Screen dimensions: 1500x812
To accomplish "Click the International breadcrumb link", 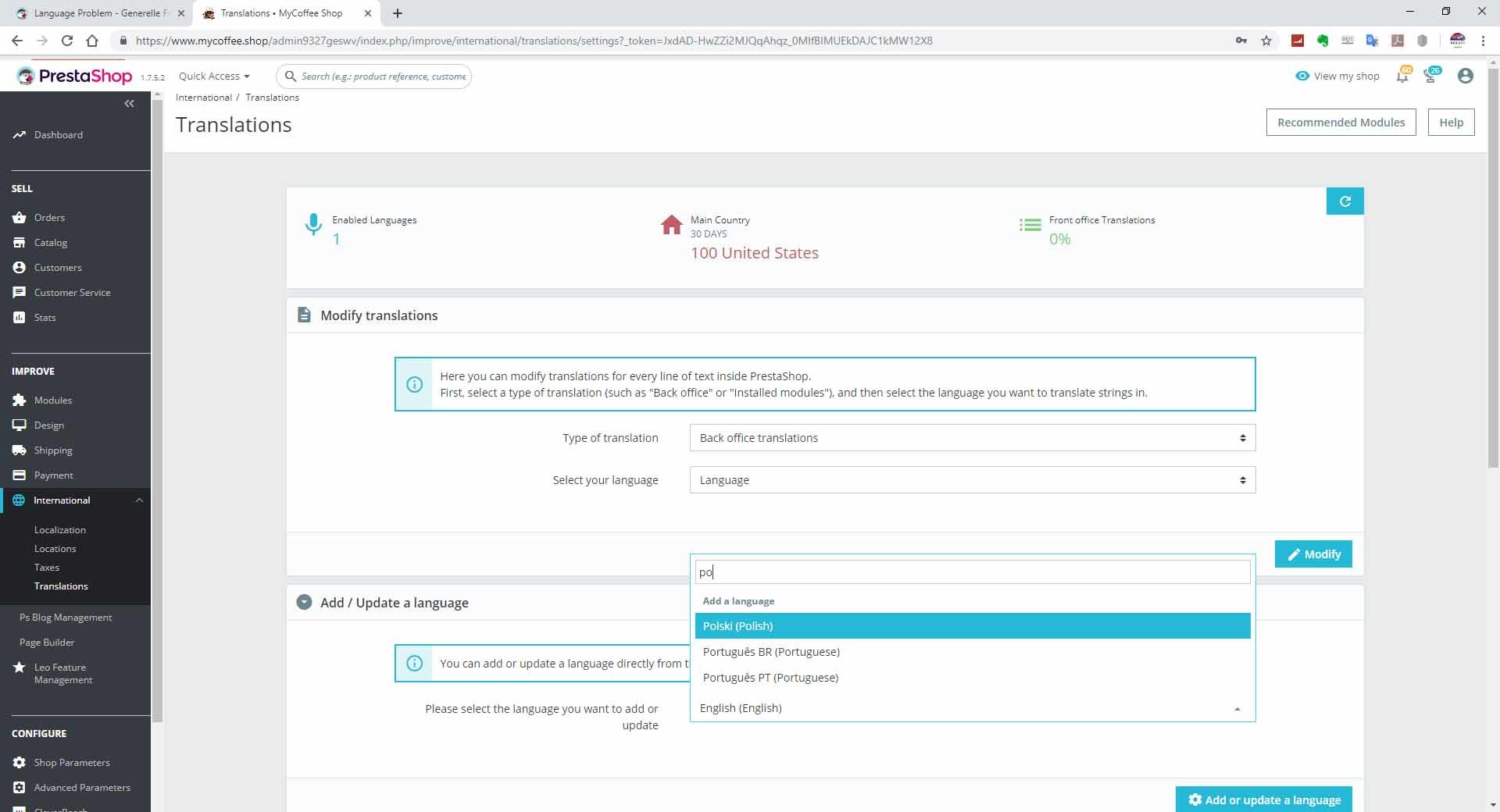I will [x=204, y=98].
